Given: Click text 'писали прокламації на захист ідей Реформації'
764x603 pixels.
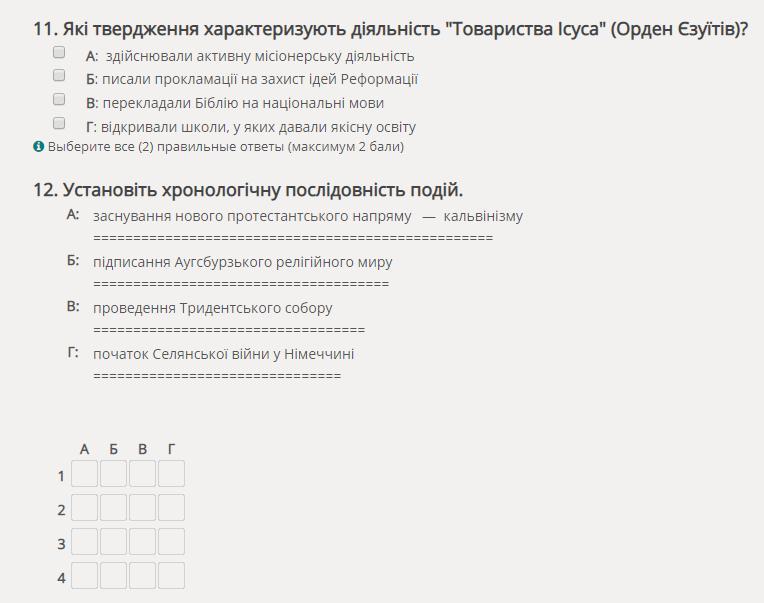Looking at the screenshot, I should pyautogui.click(x=260, y=79).
